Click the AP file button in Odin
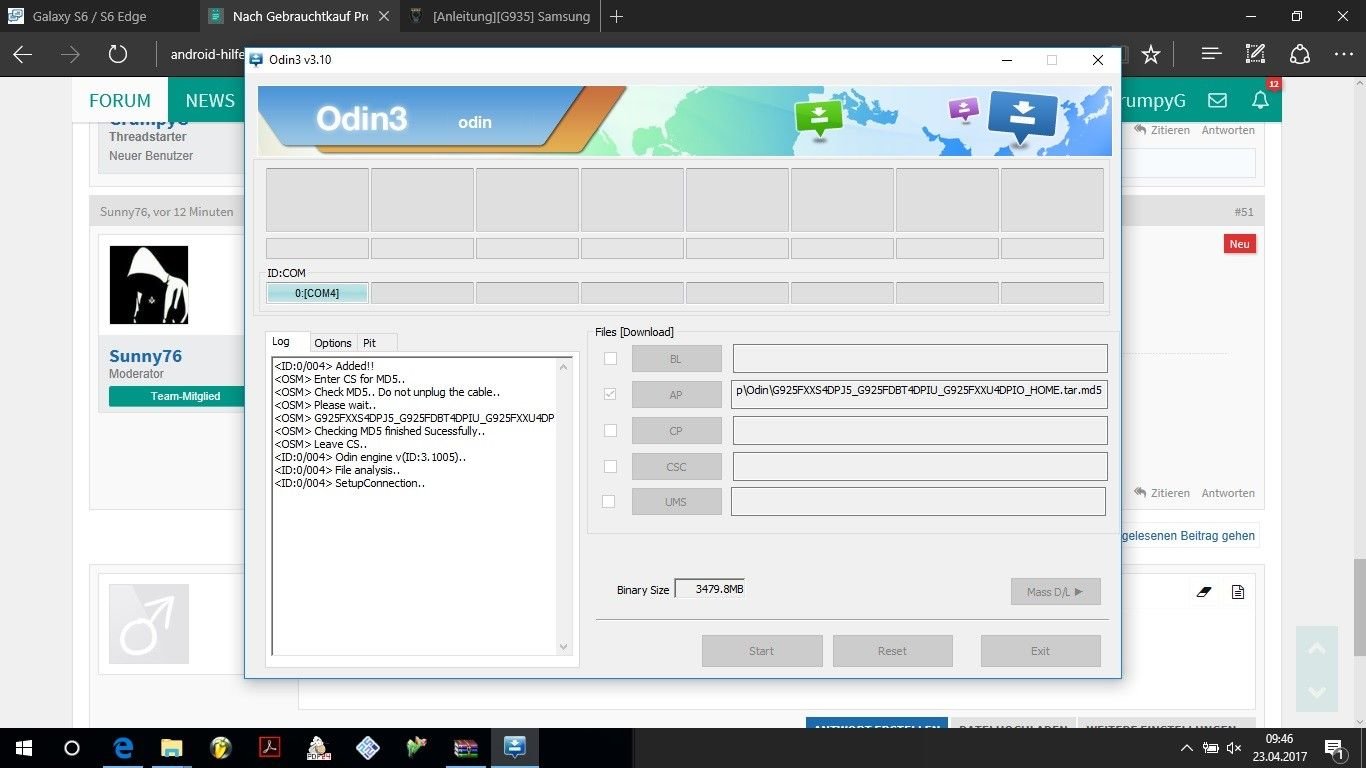This screenshot has width=1366, height=768. tap(676, 395)
